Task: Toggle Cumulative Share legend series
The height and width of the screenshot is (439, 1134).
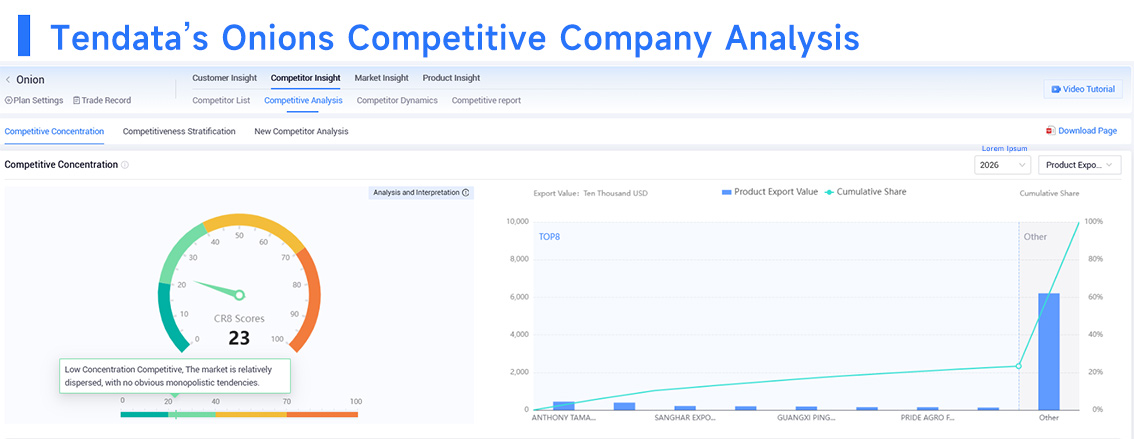Action: coord(866,192)
